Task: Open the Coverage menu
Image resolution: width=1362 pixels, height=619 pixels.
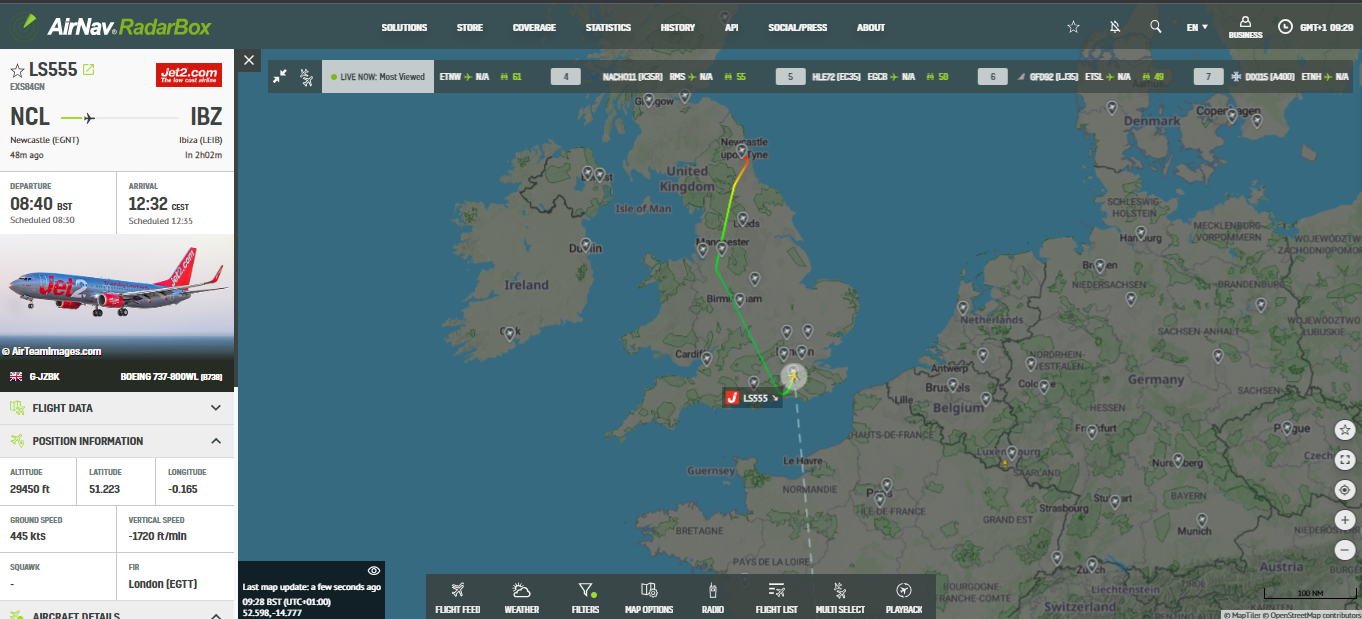Action: click(534, 27)
